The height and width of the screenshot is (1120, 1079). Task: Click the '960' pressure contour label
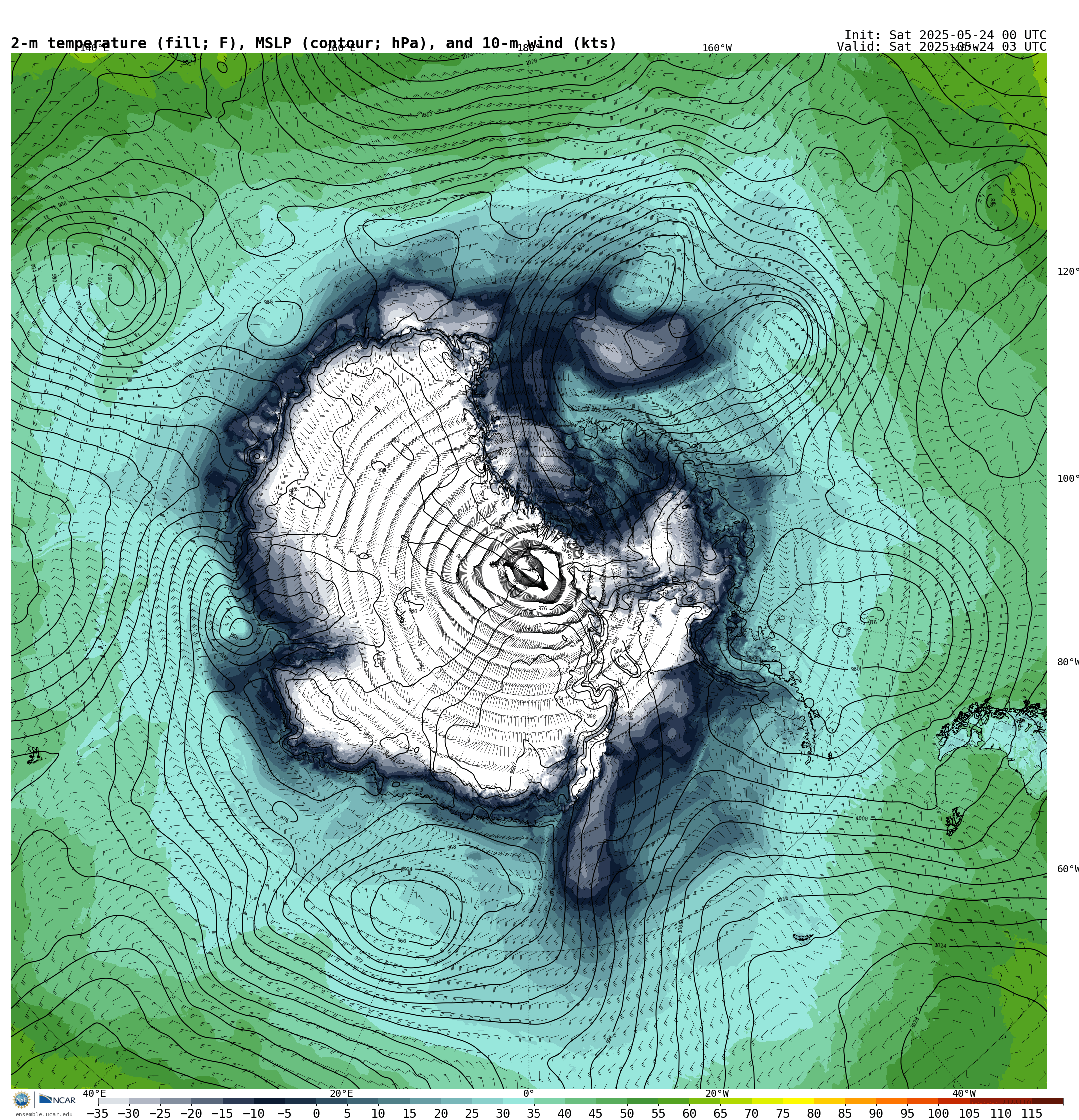402,941
